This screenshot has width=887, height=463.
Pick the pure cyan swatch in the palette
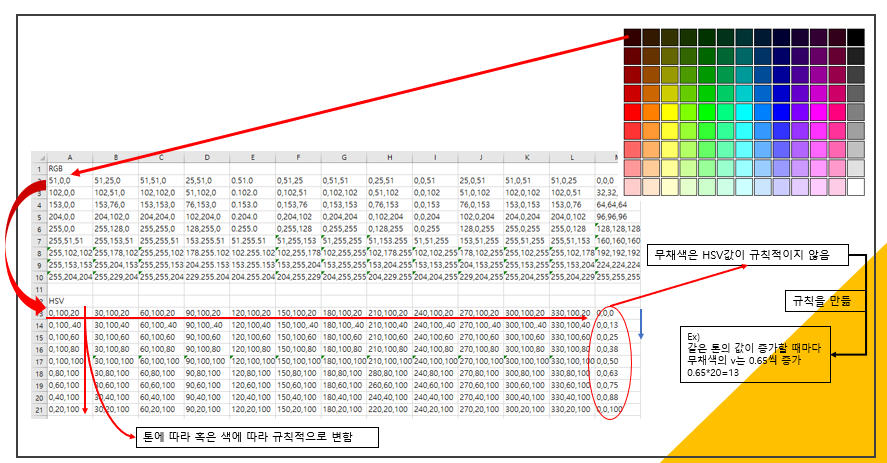coord(744,112)
